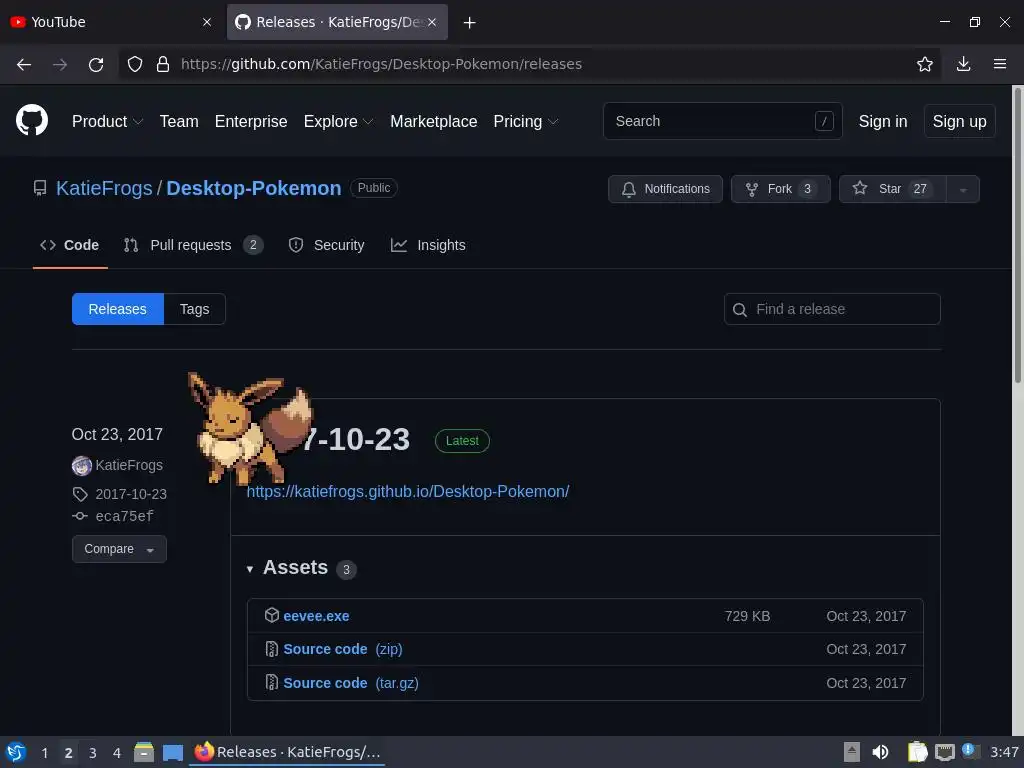
Task: Download Source code (zip)
Action: pos(343,649)
